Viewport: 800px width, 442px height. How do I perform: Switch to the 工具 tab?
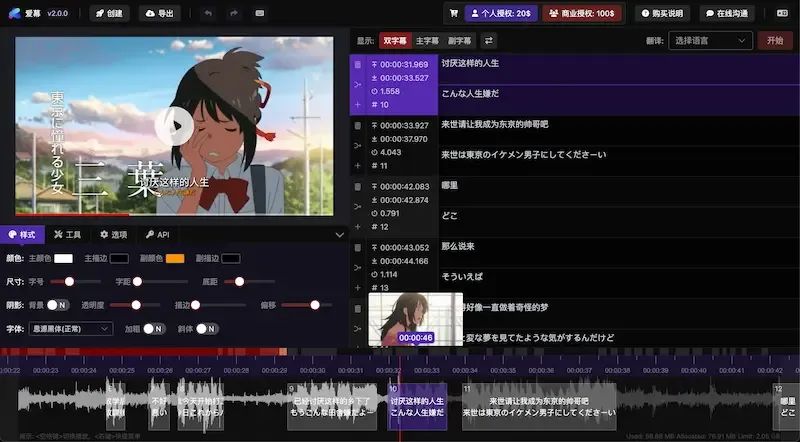point(67,235)
